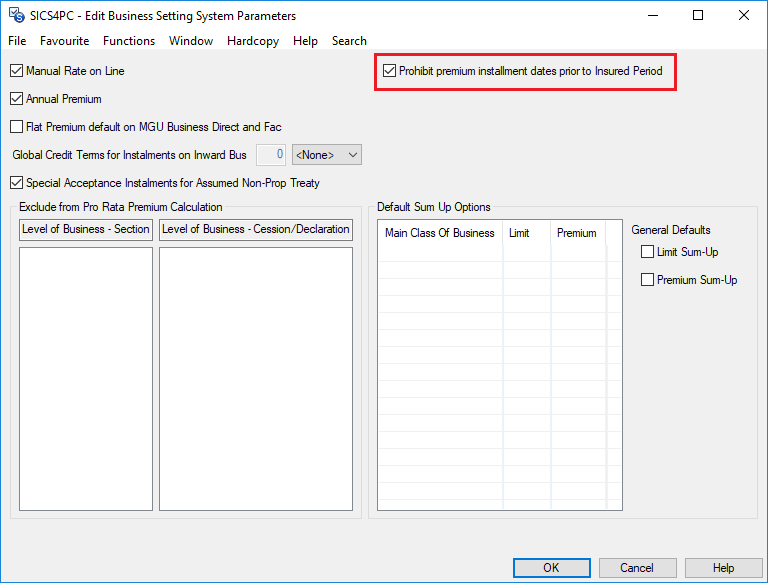The width and height of the screenshot is (768, 583).
Task: Uncheck Manual Rate on Line checkbox
Action: (16, 72)
